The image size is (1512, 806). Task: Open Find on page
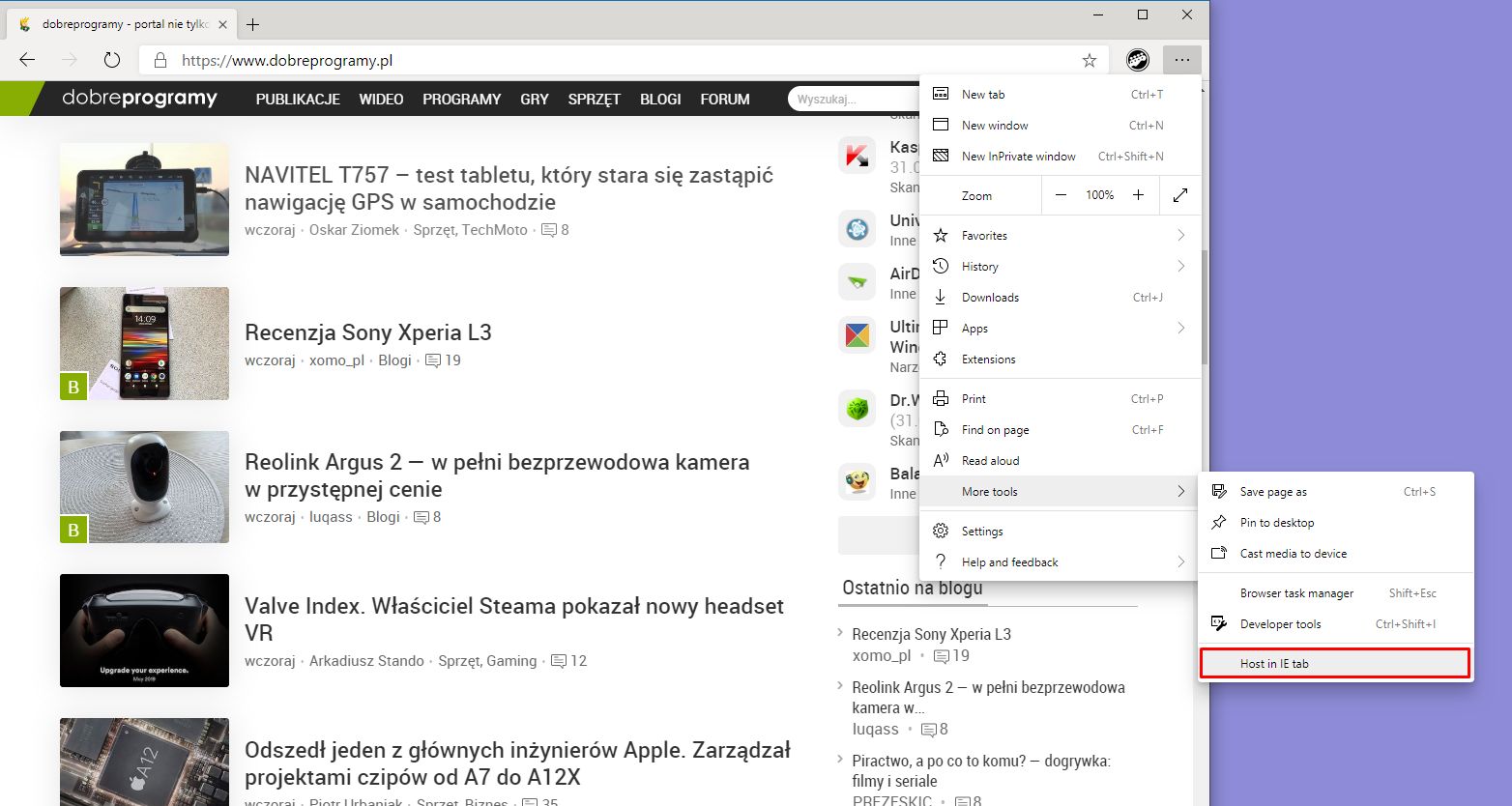pyautogui.click(x=995, y=429)
